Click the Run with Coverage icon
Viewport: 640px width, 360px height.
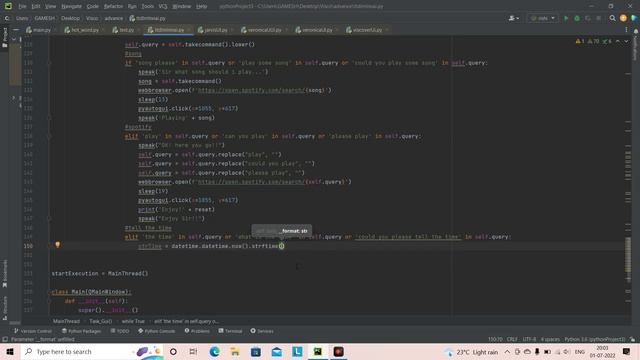click(588, 18)
